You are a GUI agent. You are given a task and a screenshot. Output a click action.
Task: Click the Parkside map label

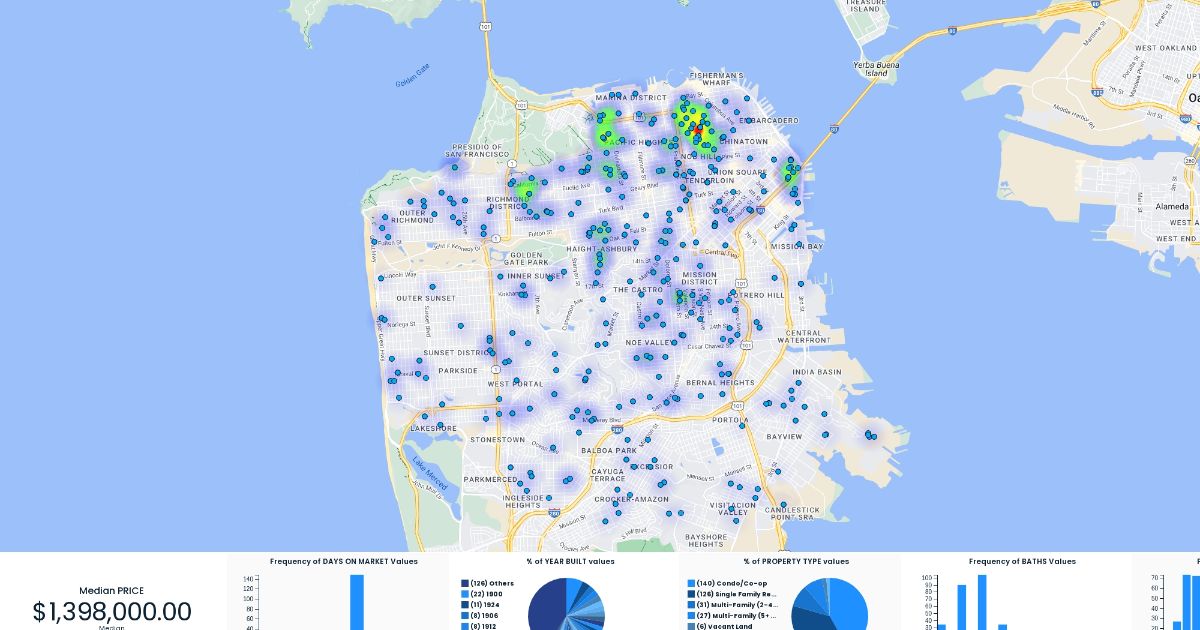pos(458,370)
